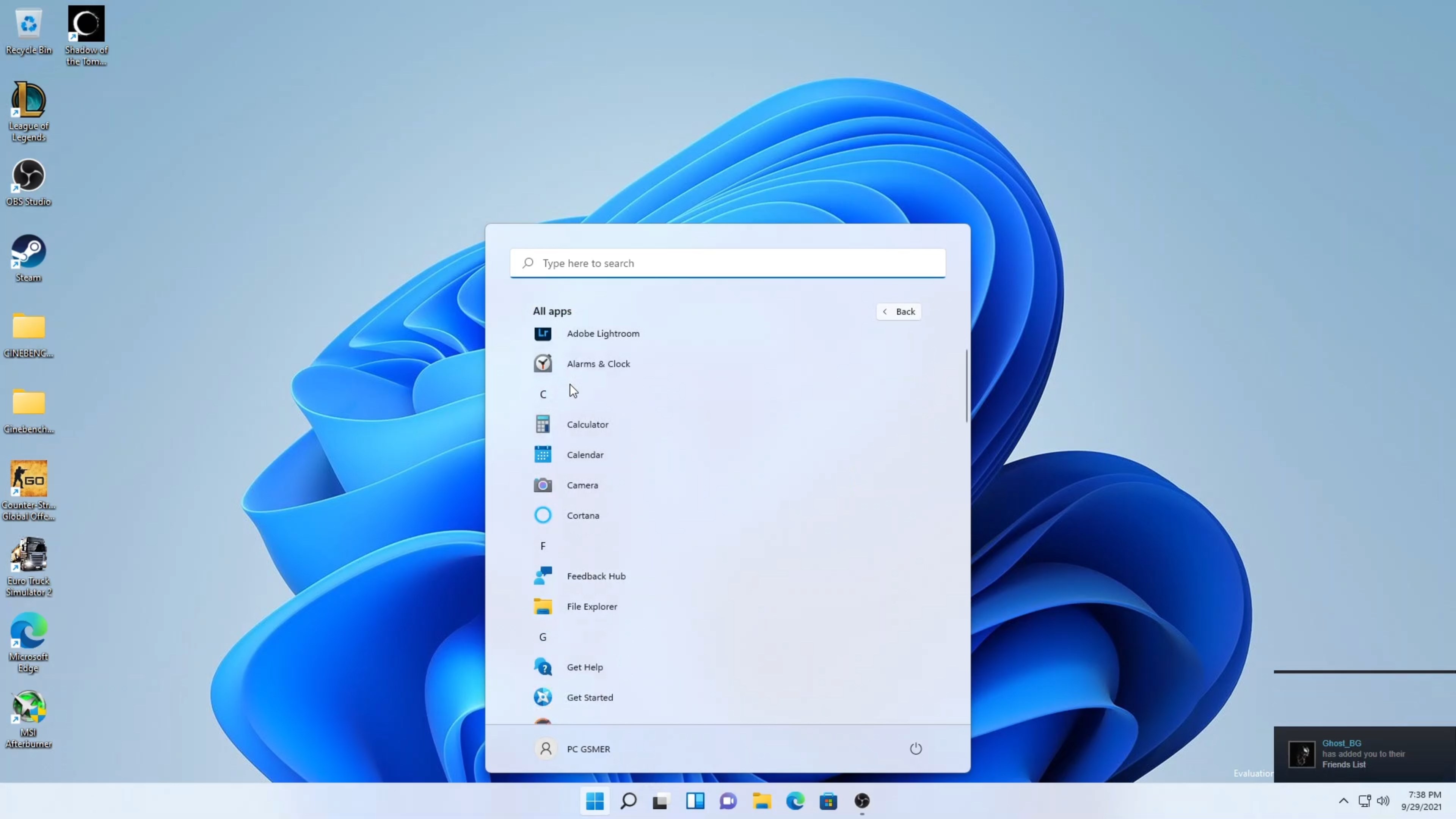Click the All apps list scrollbar
Image resolution: width=1456 pixels, height=819 pixels.
(966, 386)
